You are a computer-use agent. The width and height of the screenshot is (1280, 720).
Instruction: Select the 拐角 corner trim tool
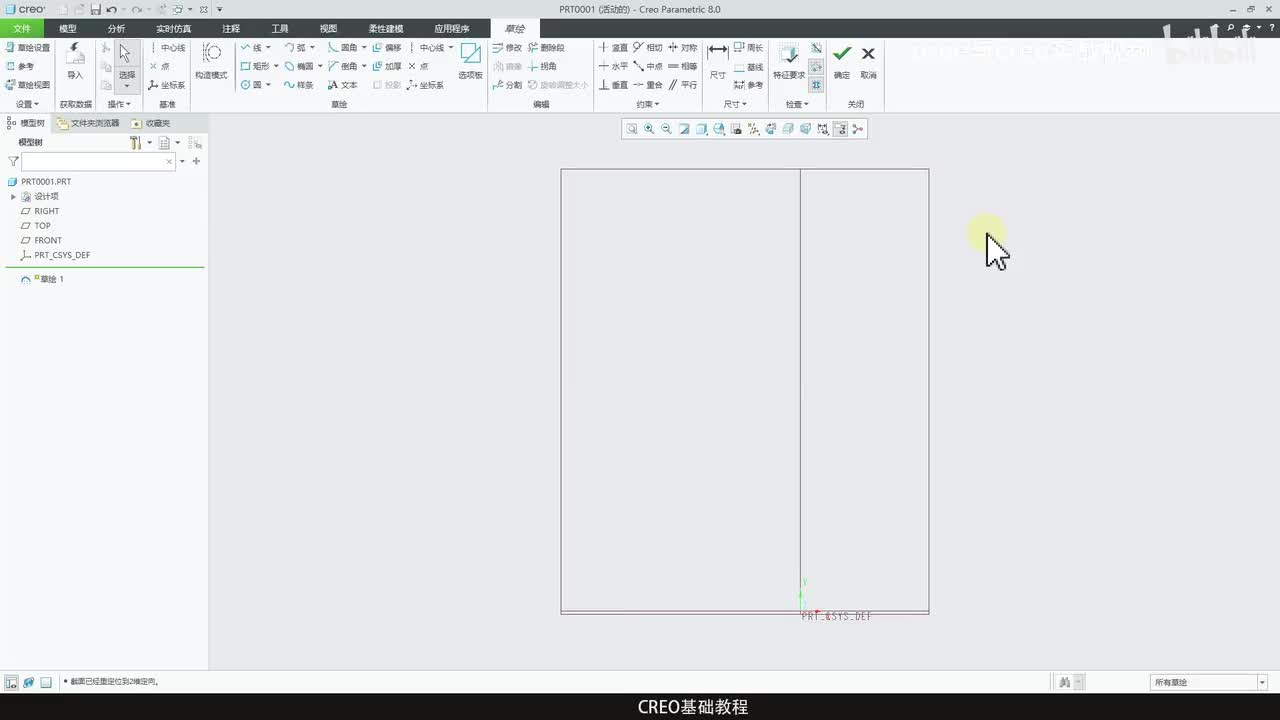[x=543, y=66]
